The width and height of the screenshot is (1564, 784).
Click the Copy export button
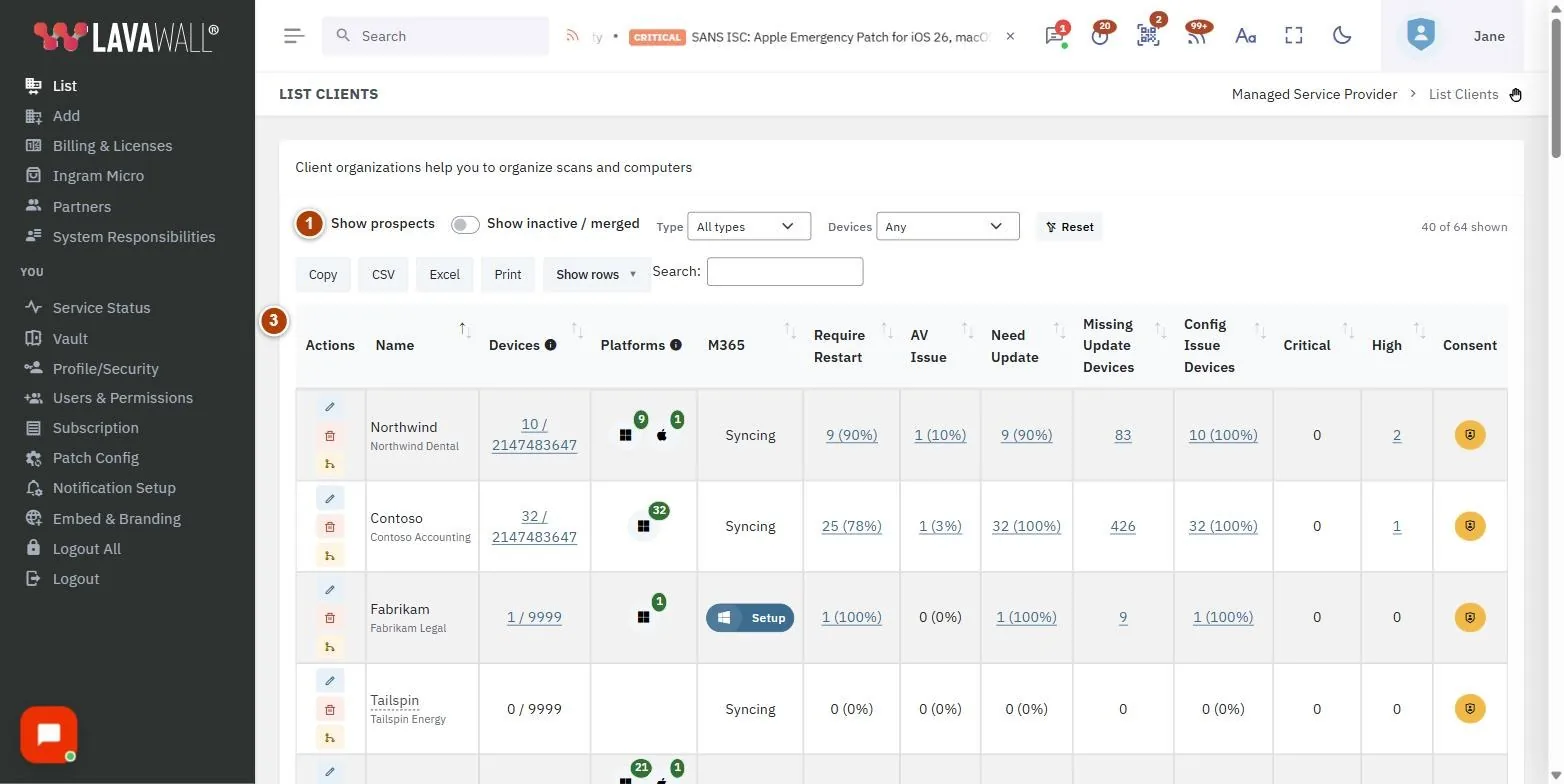coord(323,274)
